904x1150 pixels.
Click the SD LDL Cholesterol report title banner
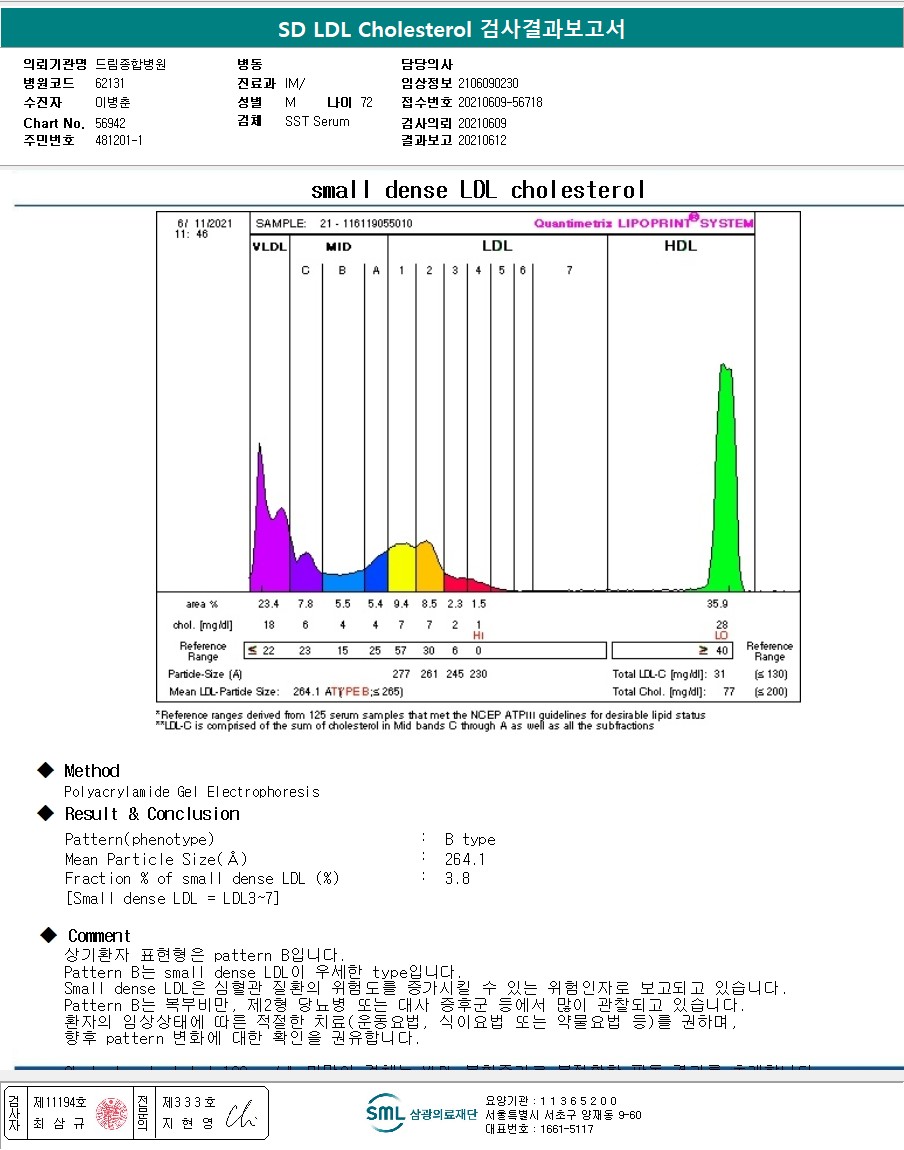[x=452, y=29]
